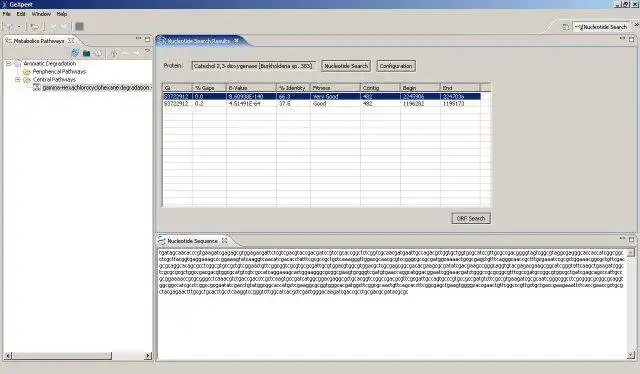Image resolution: width=640 pixels, height=374 pixels.
Task: Select the Nucleotide Search perspective button
Action: (601, 27)
